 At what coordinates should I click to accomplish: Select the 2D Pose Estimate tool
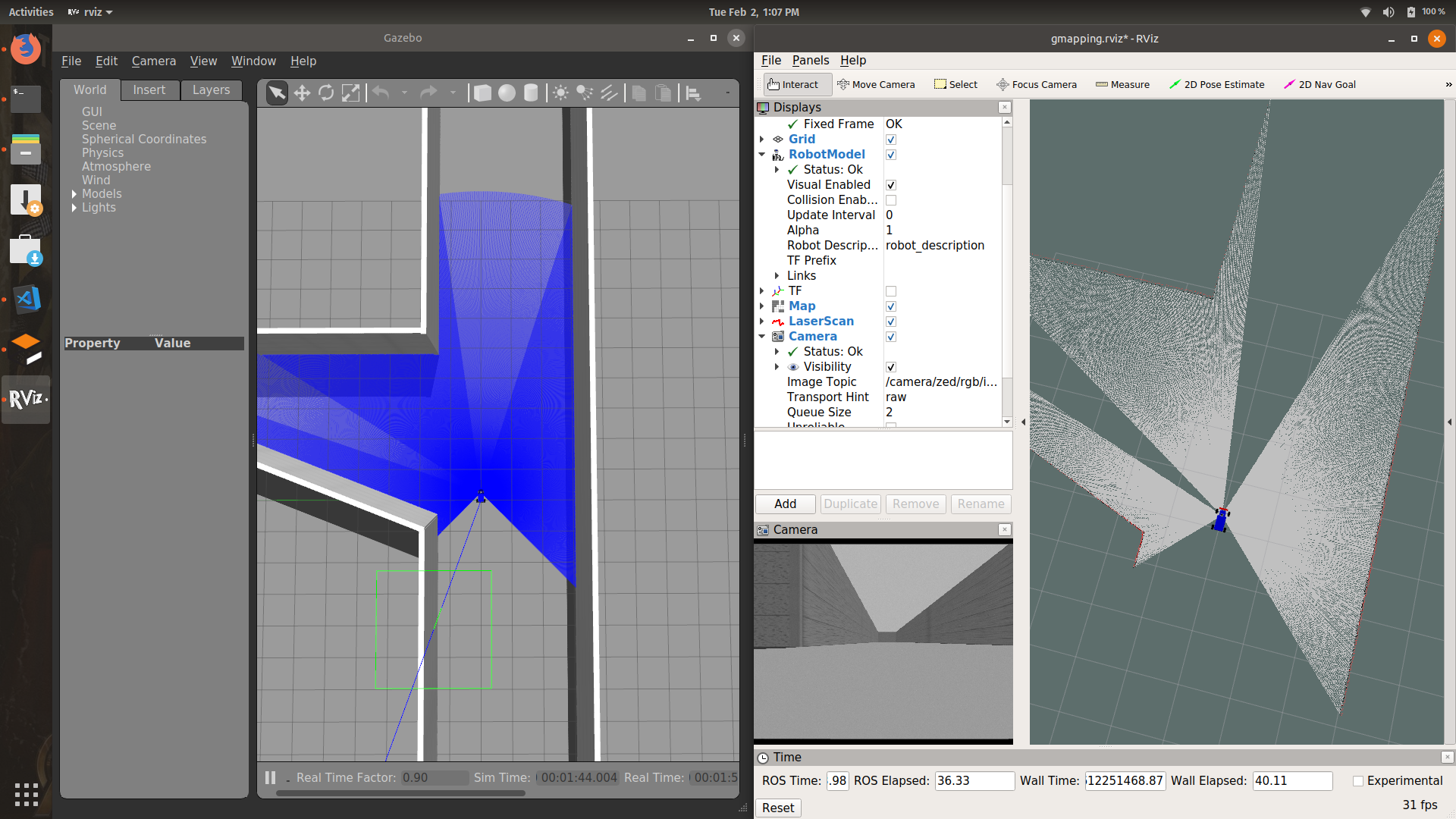pos(1215,84)
